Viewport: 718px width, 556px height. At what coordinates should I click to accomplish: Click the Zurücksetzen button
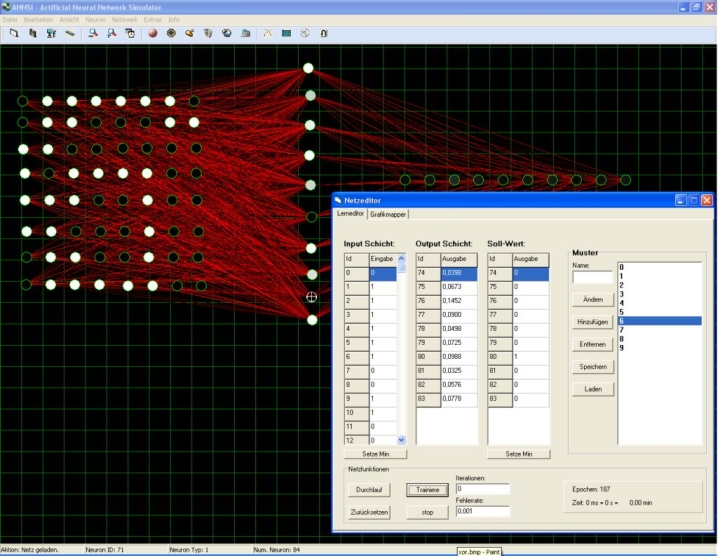pos(369,512)
